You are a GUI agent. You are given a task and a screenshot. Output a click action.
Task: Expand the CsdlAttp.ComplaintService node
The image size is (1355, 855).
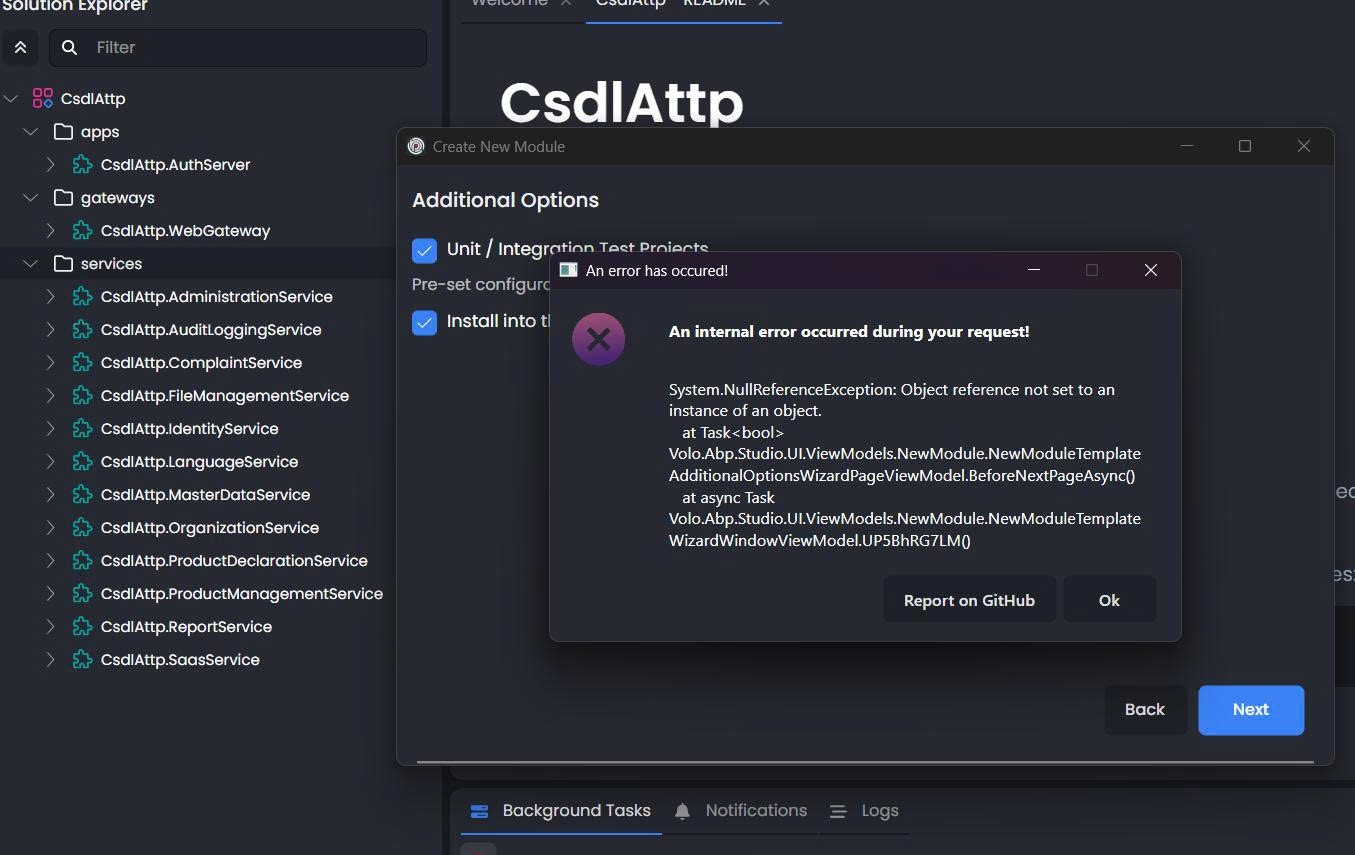pos(50,362)
